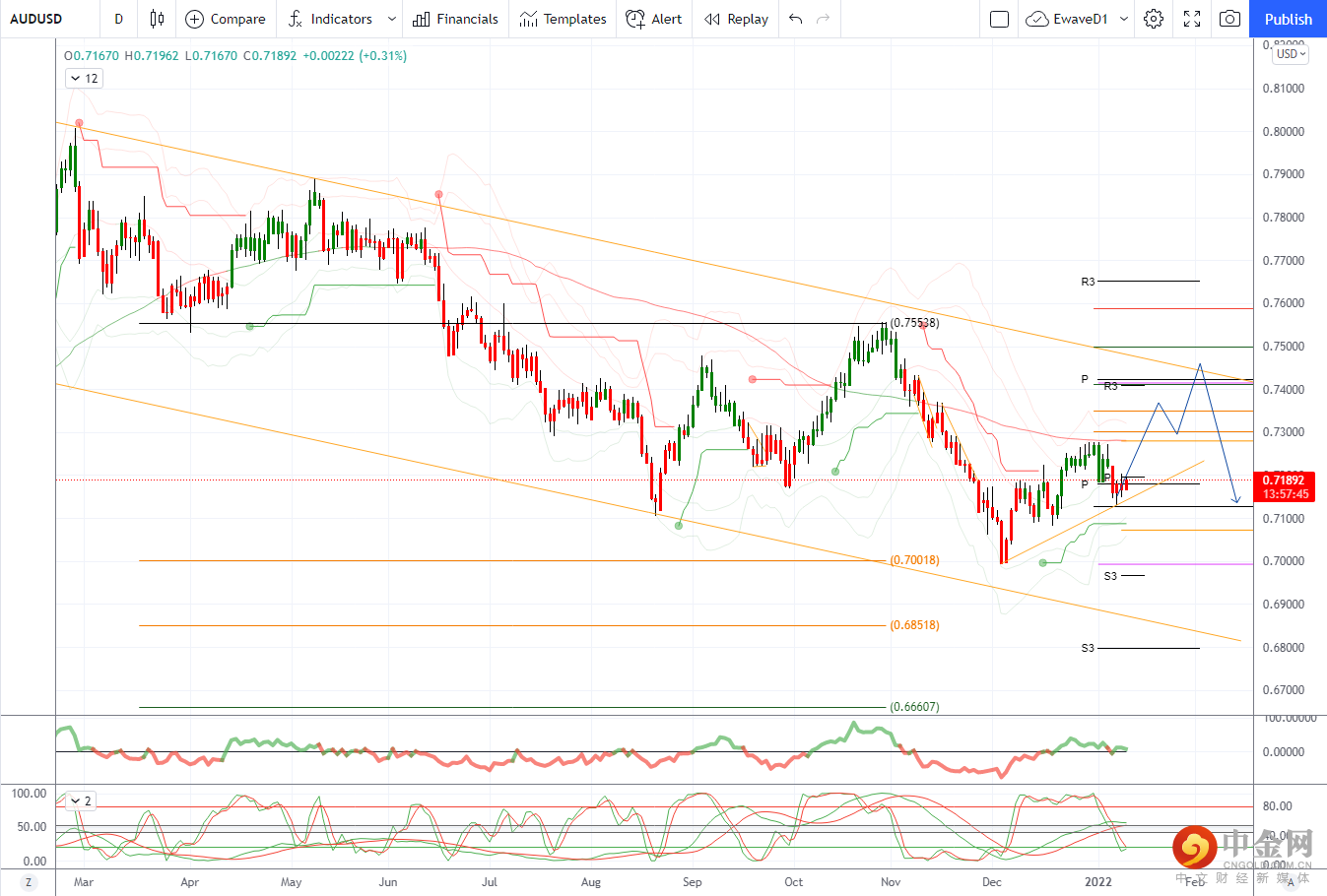Open the layout setup square icon
The height and width of the screenshot is (896, 1327).
[x=999, y=19]
